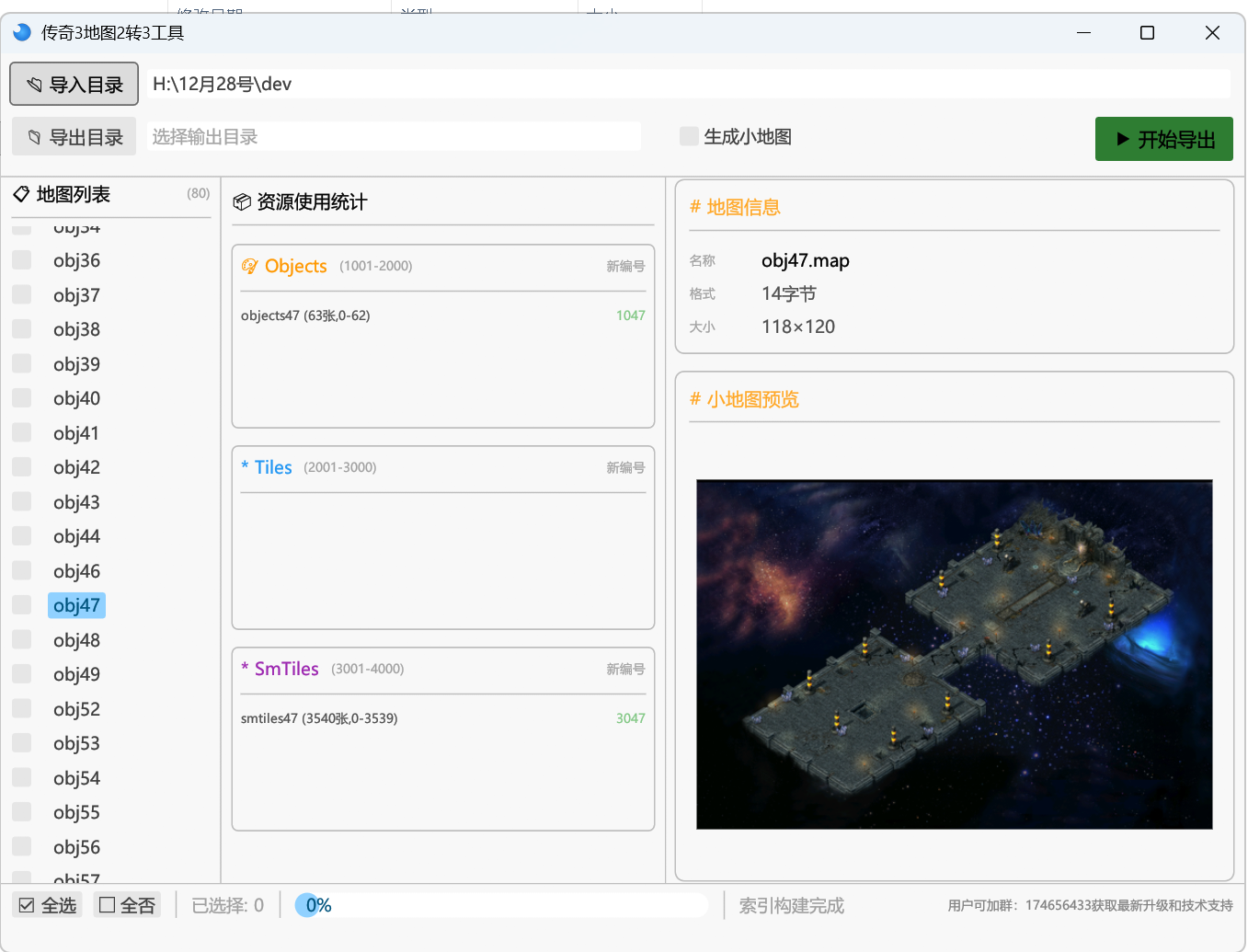The width and height of the screenshot is (1248, 952).
Task: Click the import path field H:\12月28号\dev
Action: coord(688,84)
